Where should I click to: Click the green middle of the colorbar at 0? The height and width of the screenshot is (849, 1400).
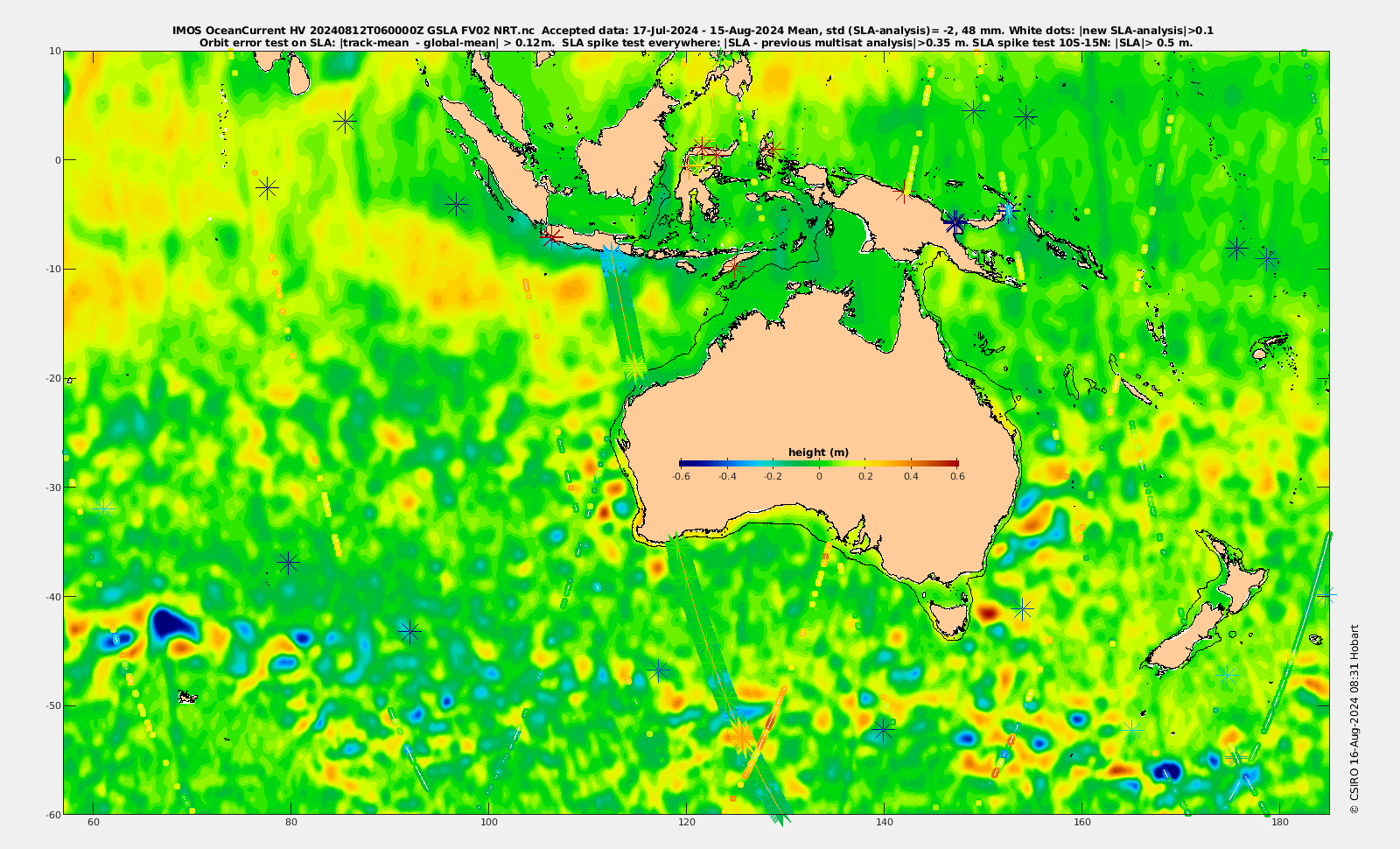(819, 464)
